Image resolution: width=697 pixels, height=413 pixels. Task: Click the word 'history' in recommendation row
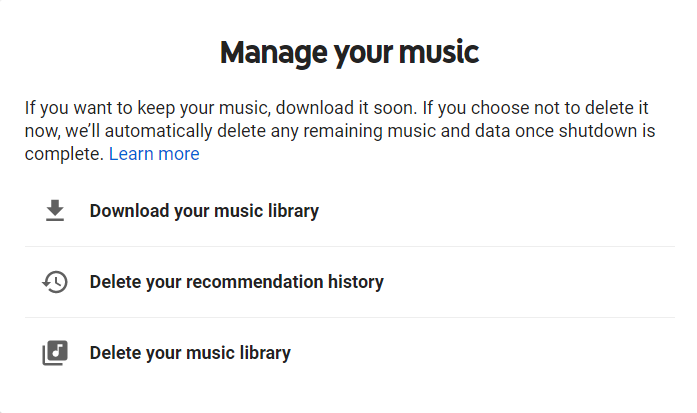point(356,282)
